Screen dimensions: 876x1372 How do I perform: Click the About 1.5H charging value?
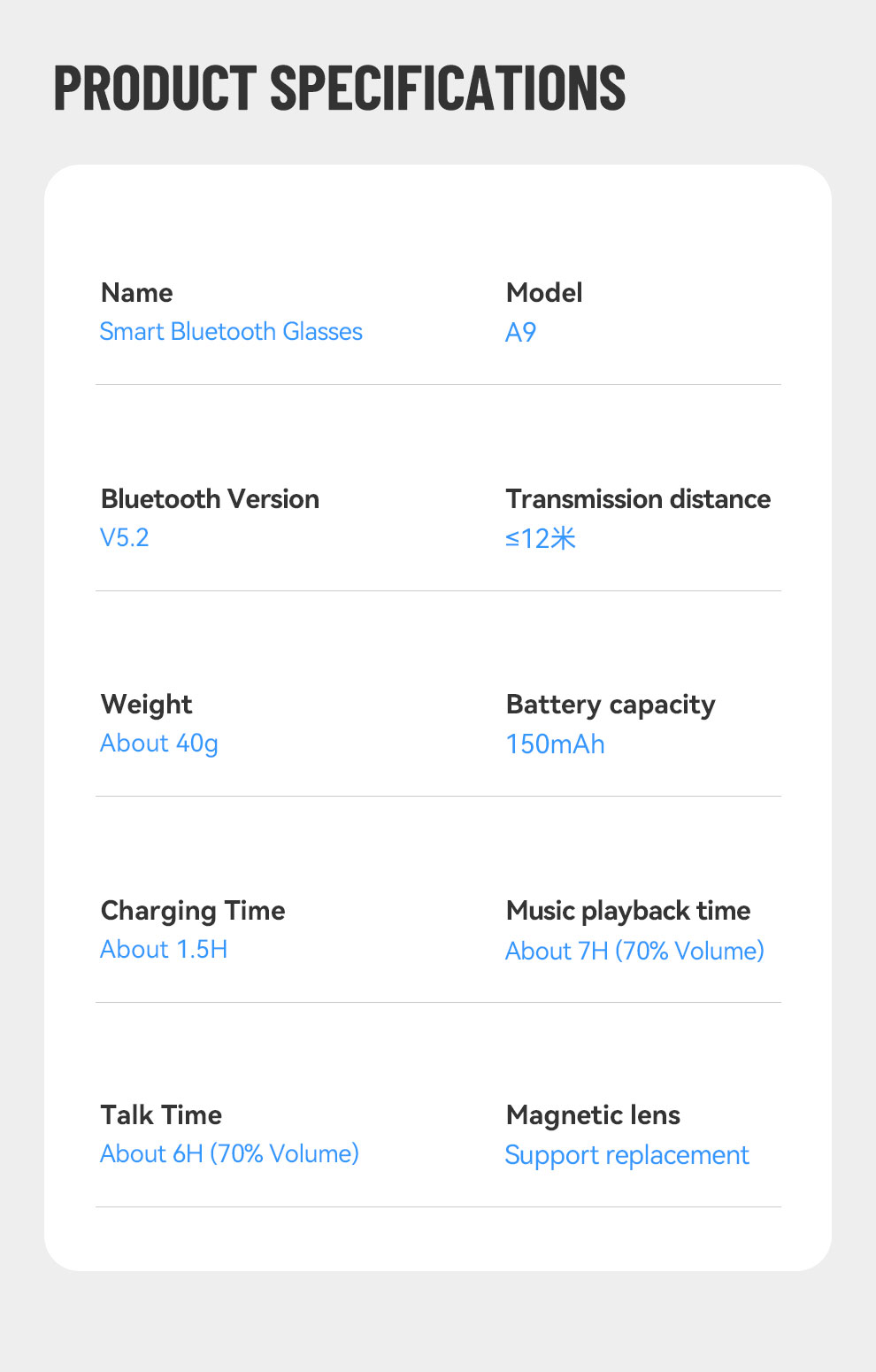(164, 950)
